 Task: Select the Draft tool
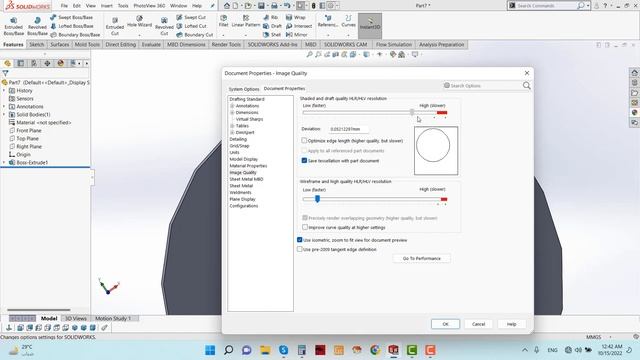[x=272, y=26]
